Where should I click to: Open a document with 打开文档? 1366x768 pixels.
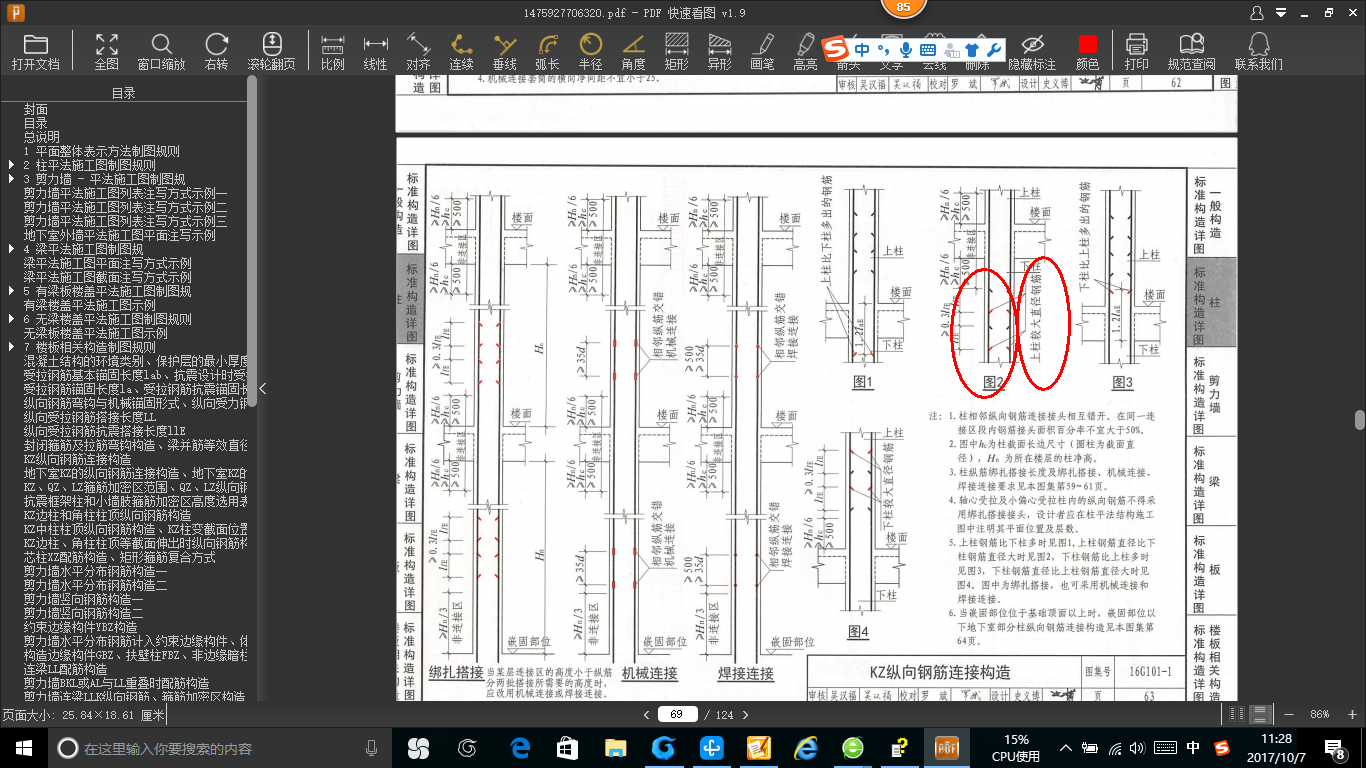(x=36, y=51)
